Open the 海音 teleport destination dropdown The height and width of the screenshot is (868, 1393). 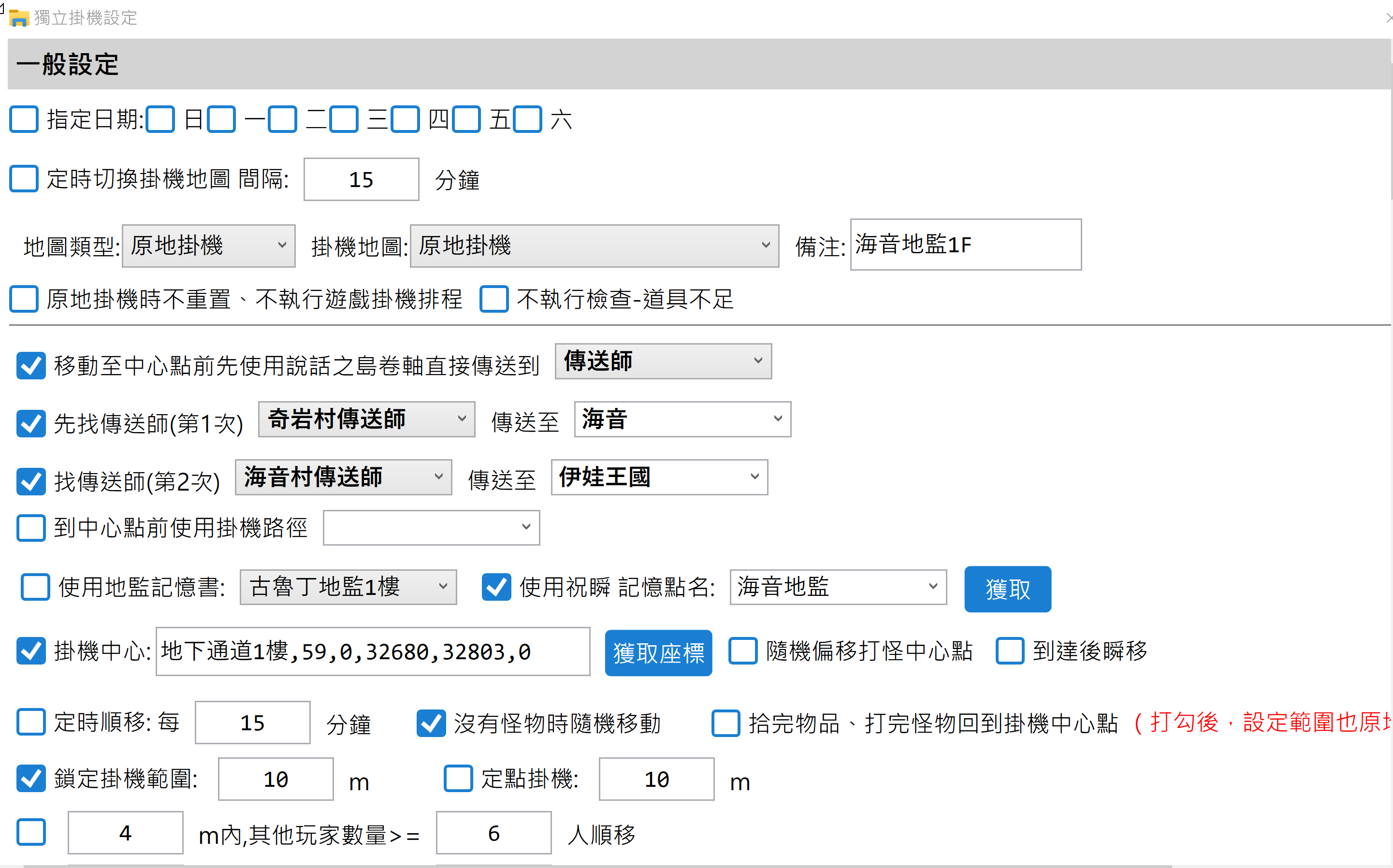[682, 419]
